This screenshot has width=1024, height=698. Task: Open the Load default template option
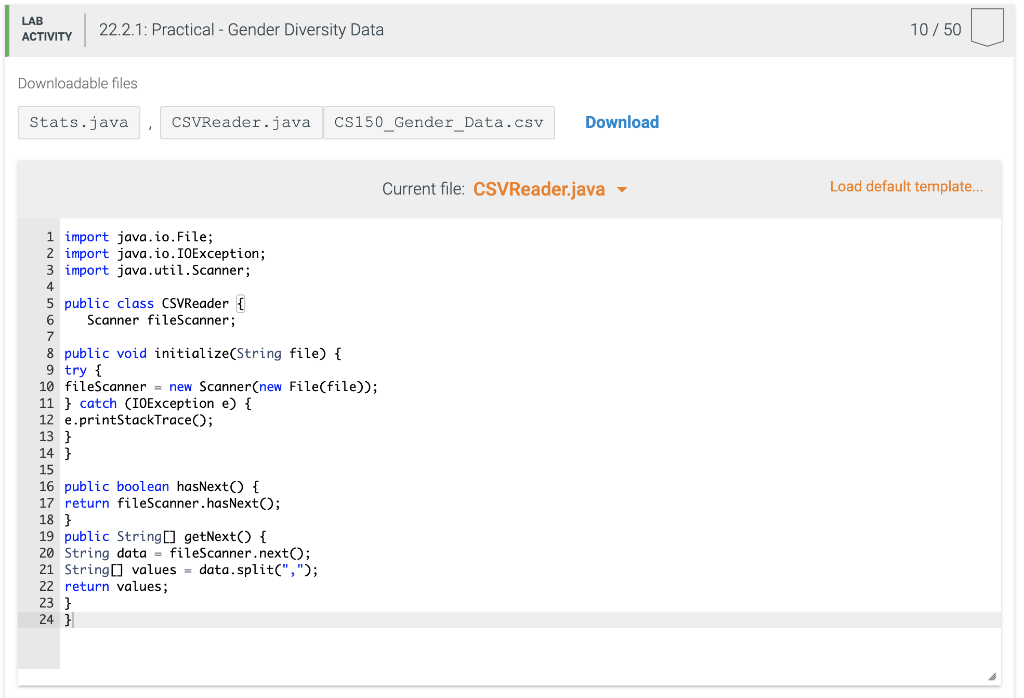[905, 186]
